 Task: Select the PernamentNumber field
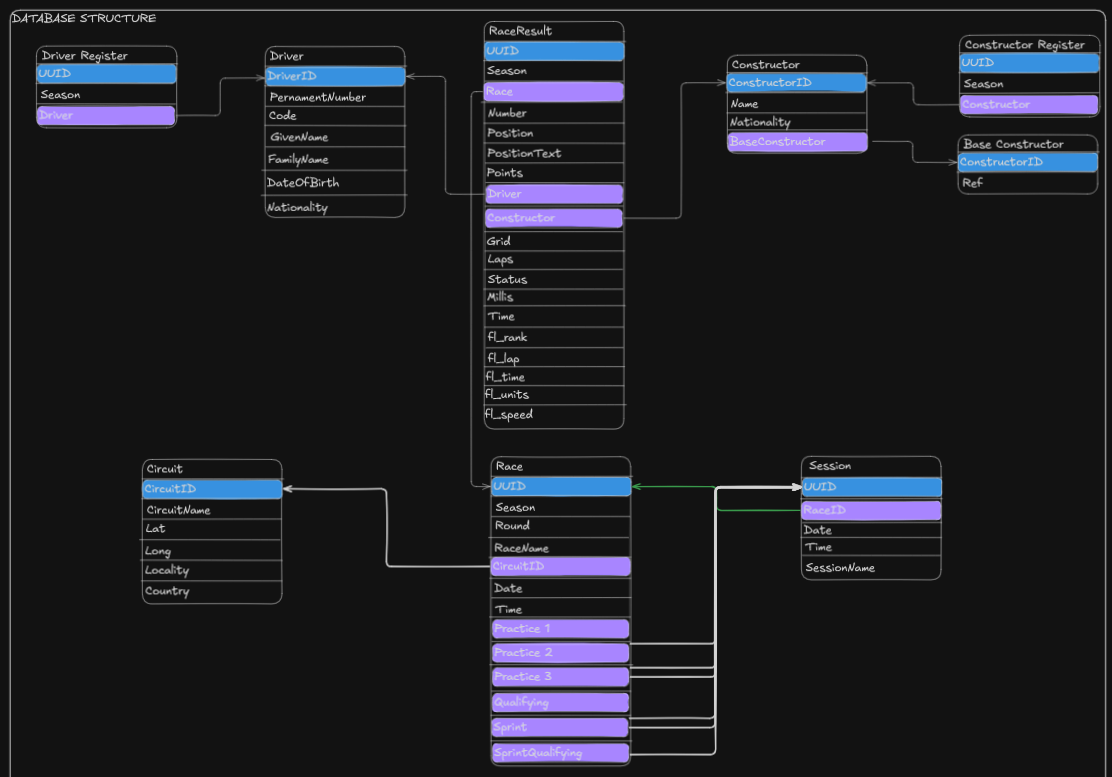[335, 96]
